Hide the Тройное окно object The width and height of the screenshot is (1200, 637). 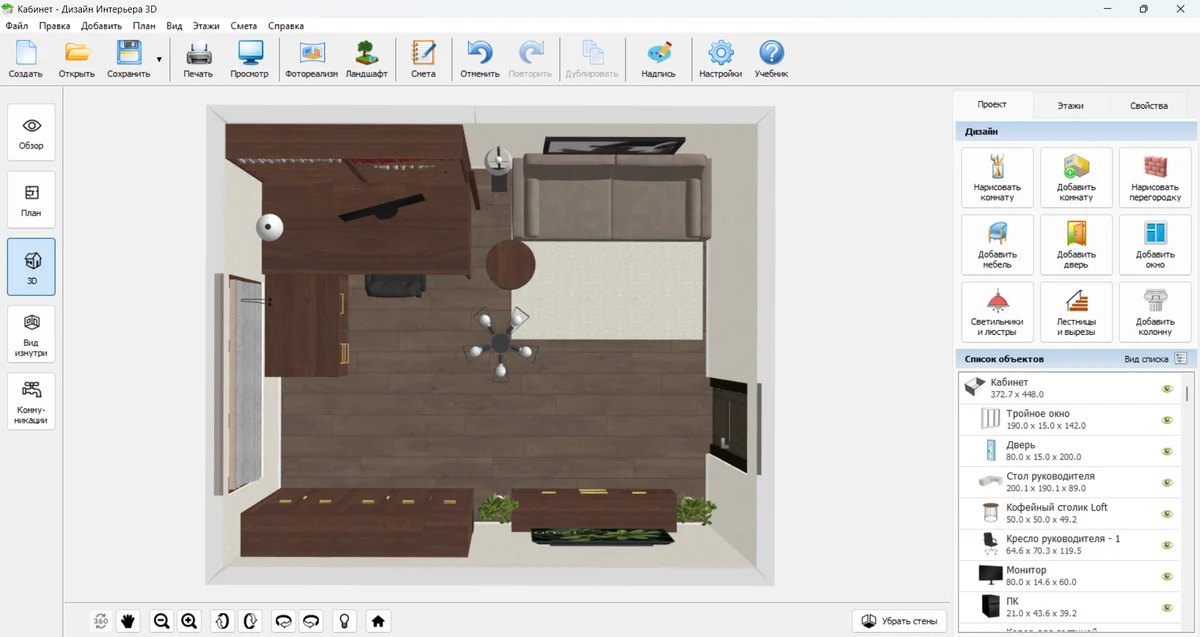pos(1166,420)
